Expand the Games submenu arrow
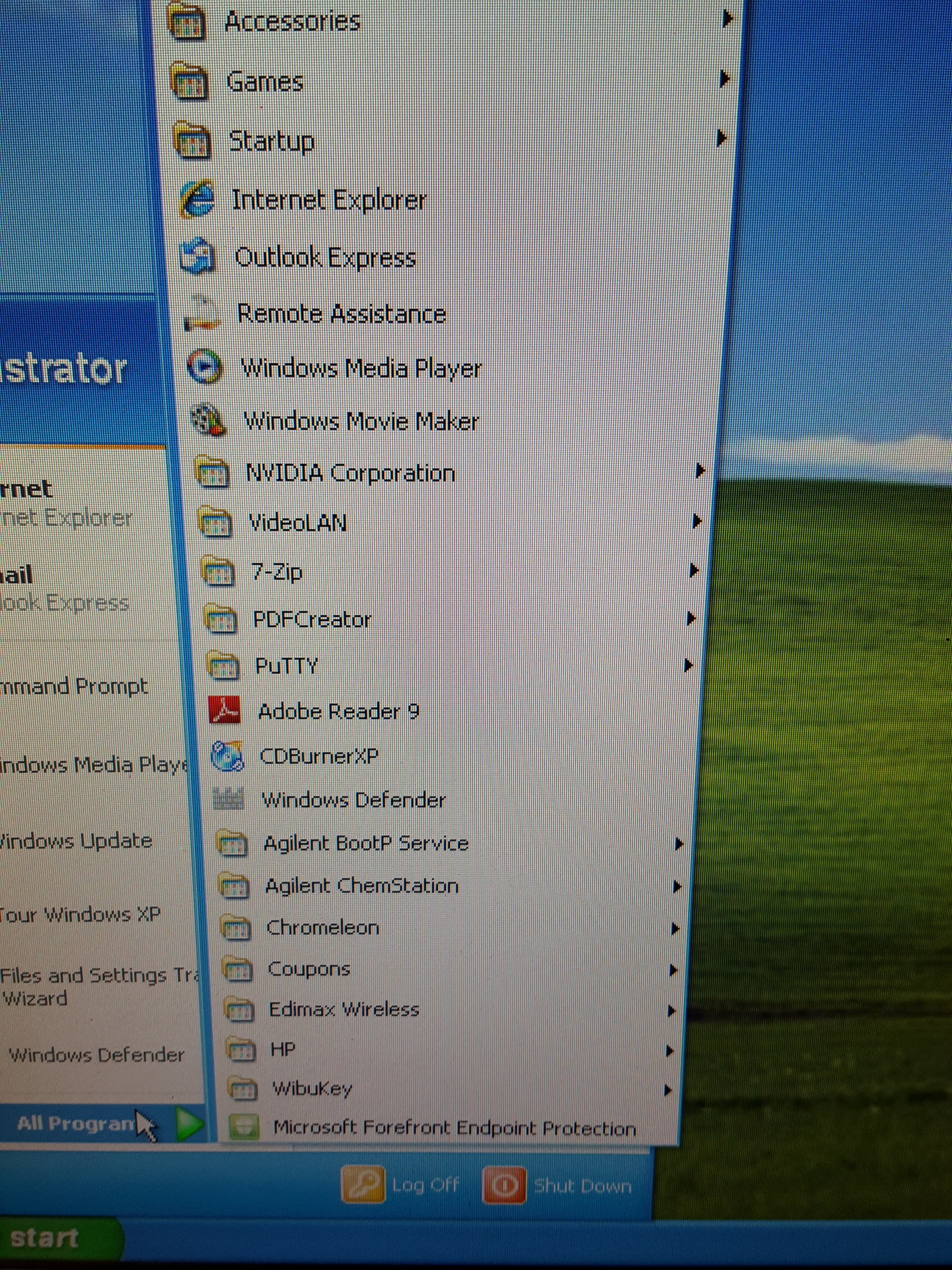This screenshot has width=952, height=1270. (724, 78)
